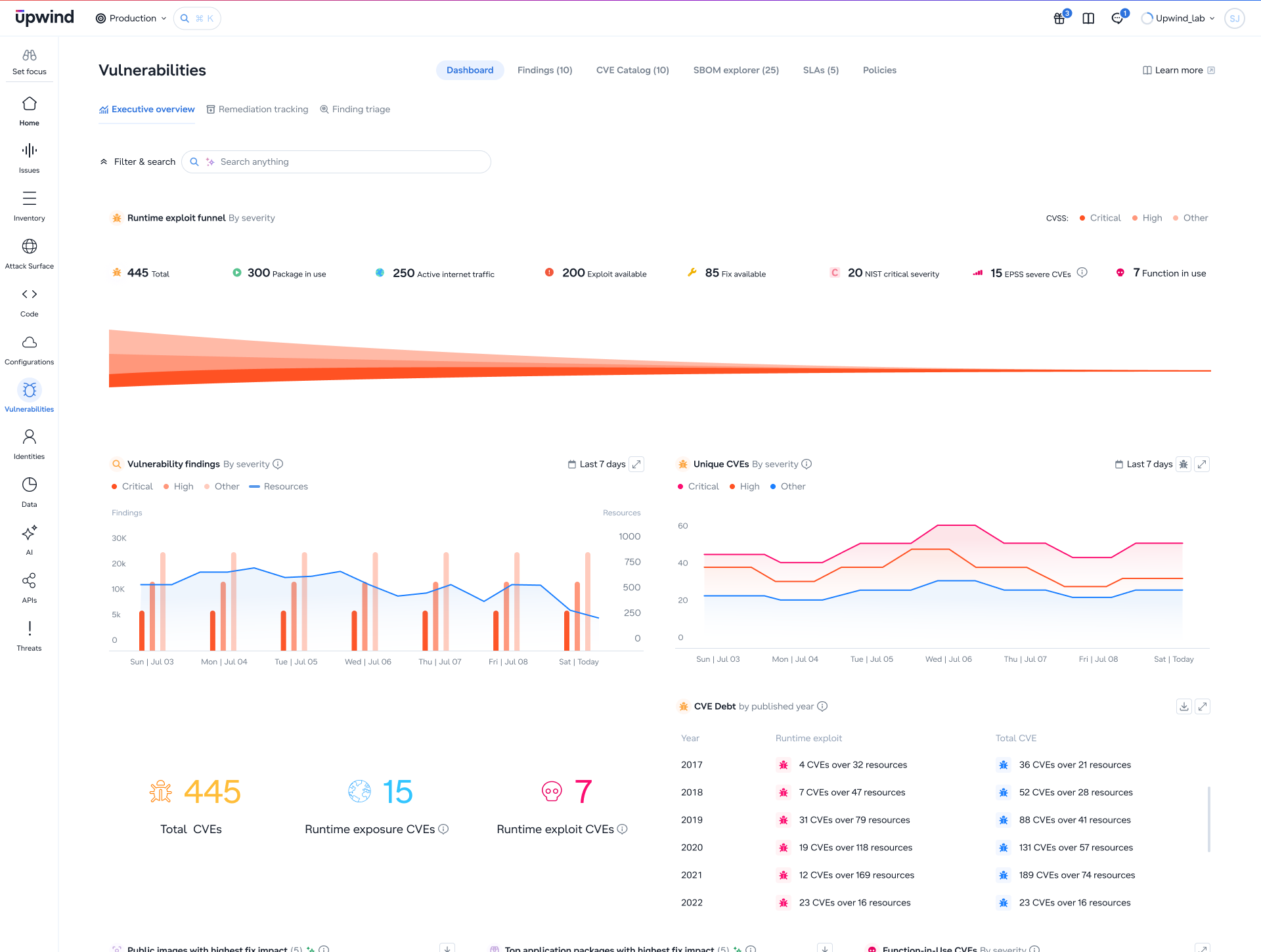Open the Upwind_lab organization dropdown
The width and height of the screenshot is (1261, 952).
1179,18
